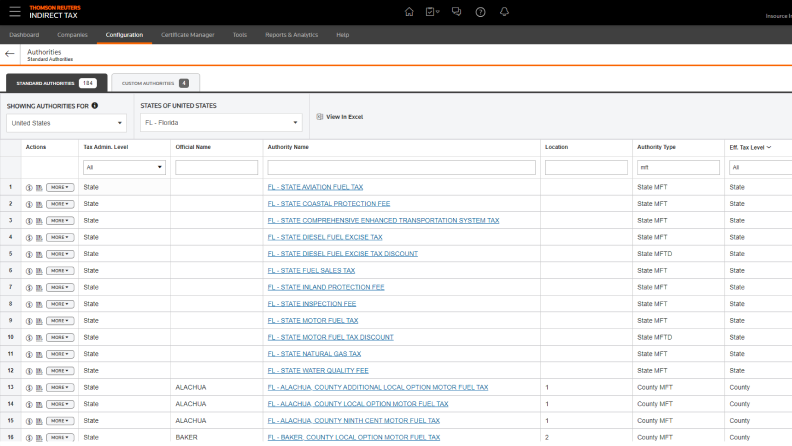Open the FL - Florida state dropdown

click(220, 123)
